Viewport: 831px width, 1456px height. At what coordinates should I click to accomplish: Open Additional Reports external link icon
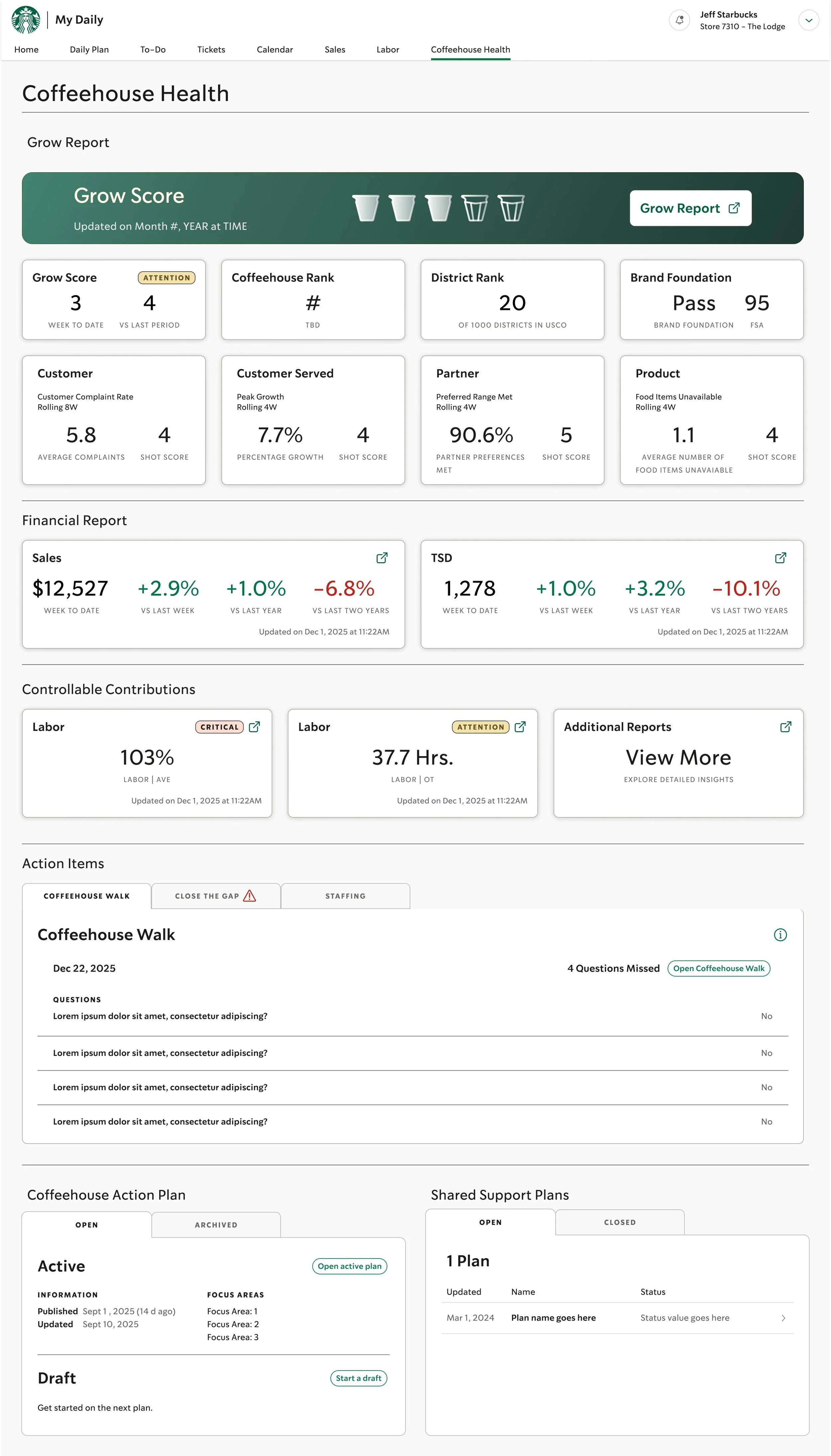pos(785,727)
